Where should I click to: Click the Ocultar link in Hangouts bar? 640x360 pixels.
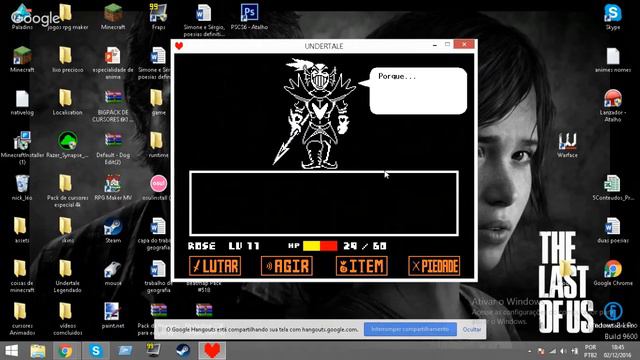472,329
